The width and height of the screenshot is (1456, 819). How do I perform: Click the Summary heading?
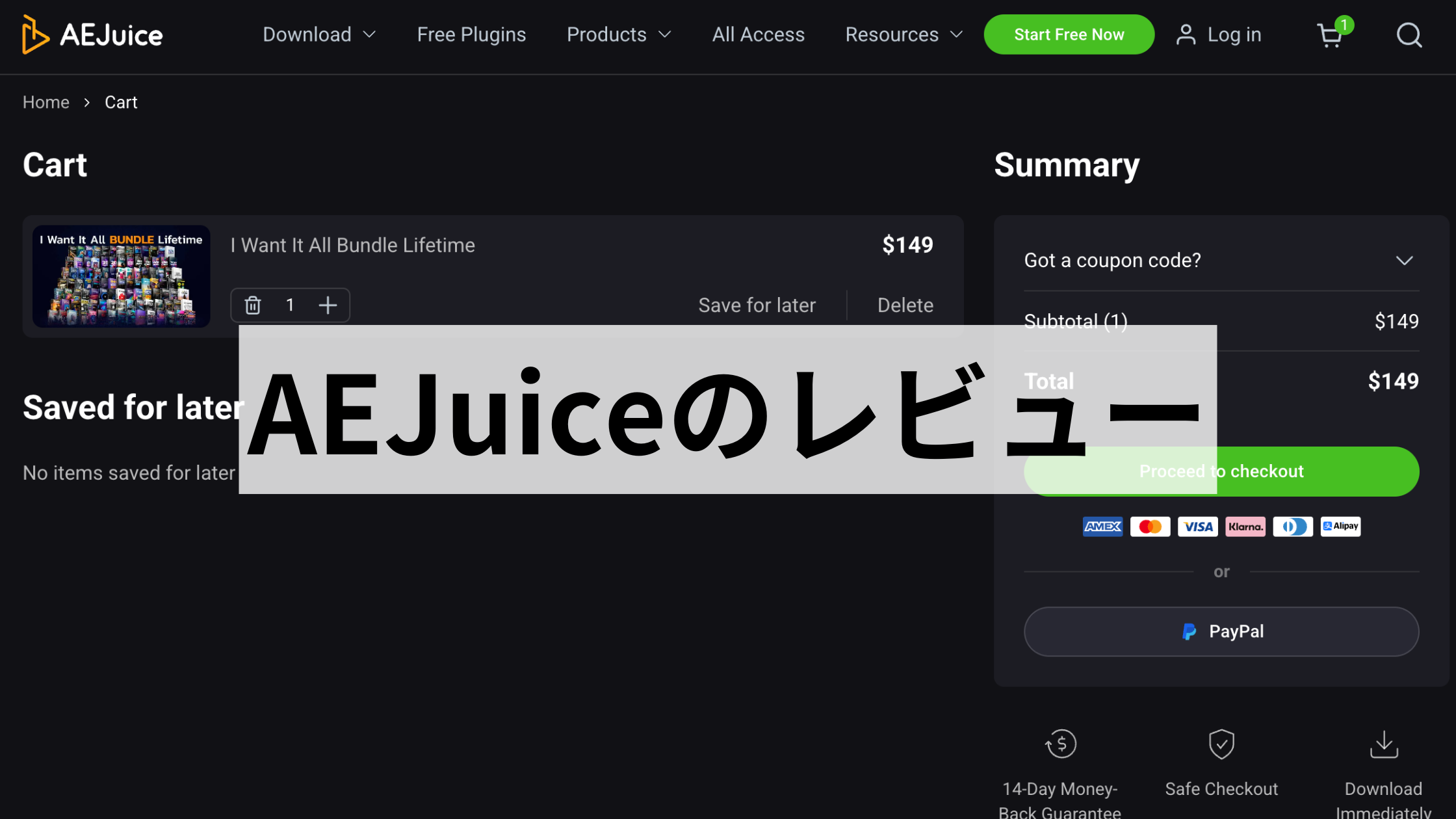[1067, 165]
